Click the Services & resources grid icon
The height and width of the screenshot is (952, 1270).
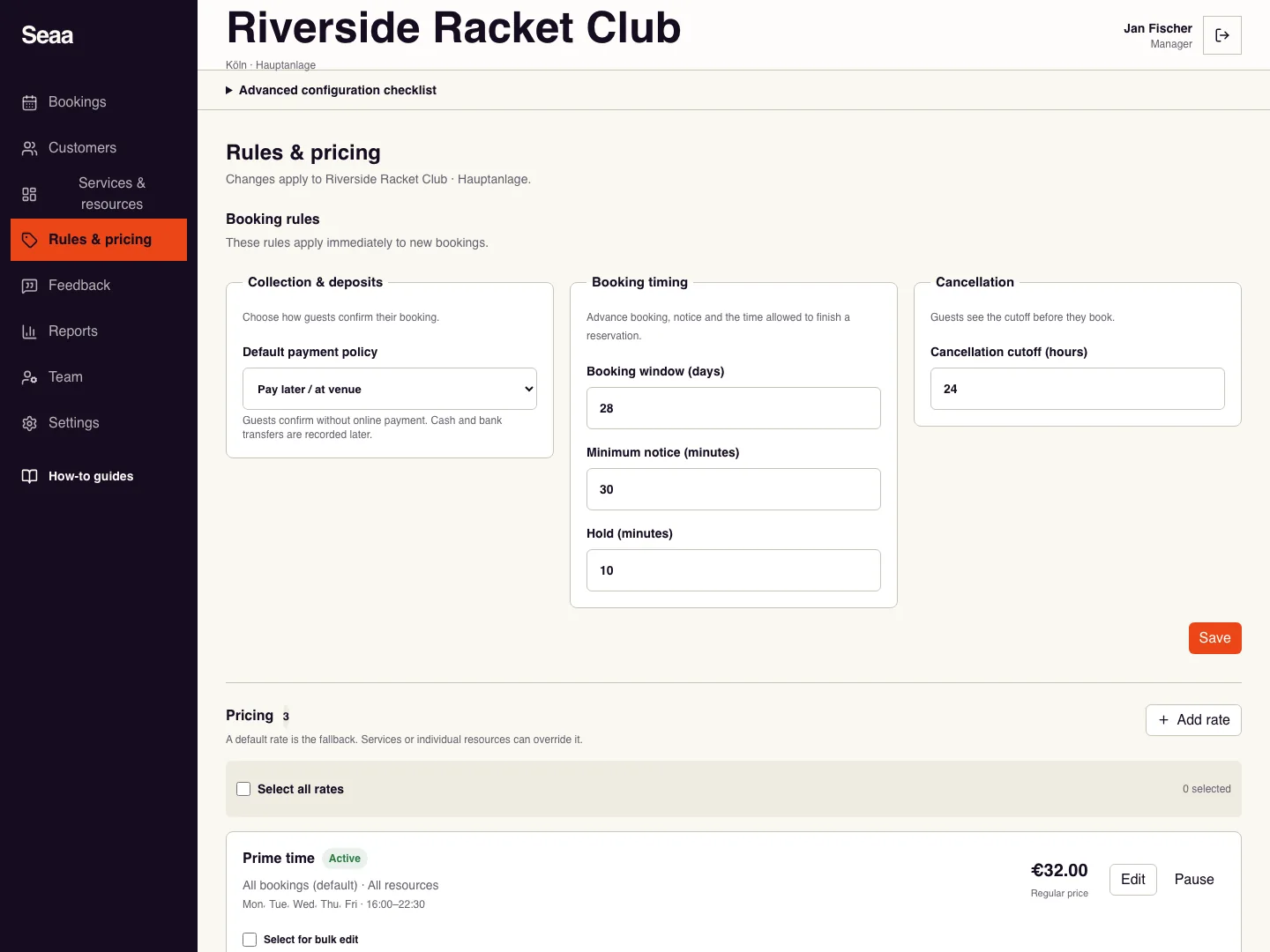(x=29, y=194)
